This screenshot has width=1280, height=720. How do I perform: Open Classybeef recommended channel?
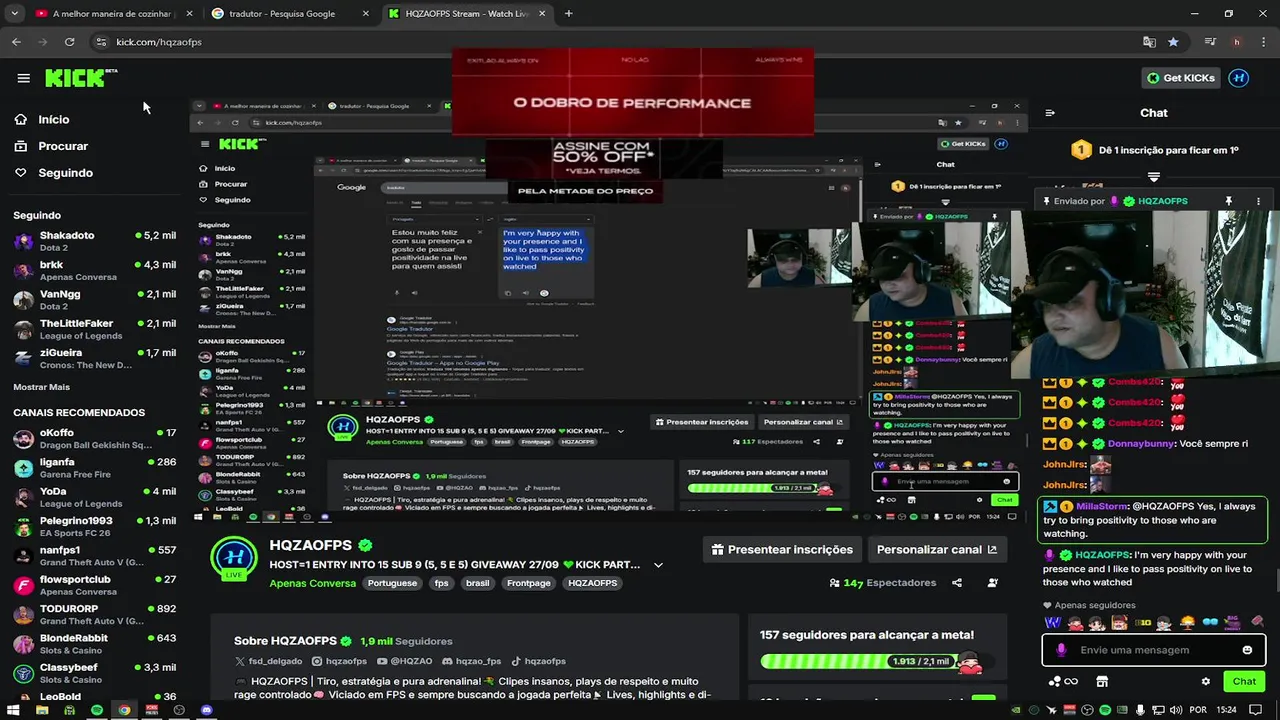pyautogui.click(x=95, y=672)
